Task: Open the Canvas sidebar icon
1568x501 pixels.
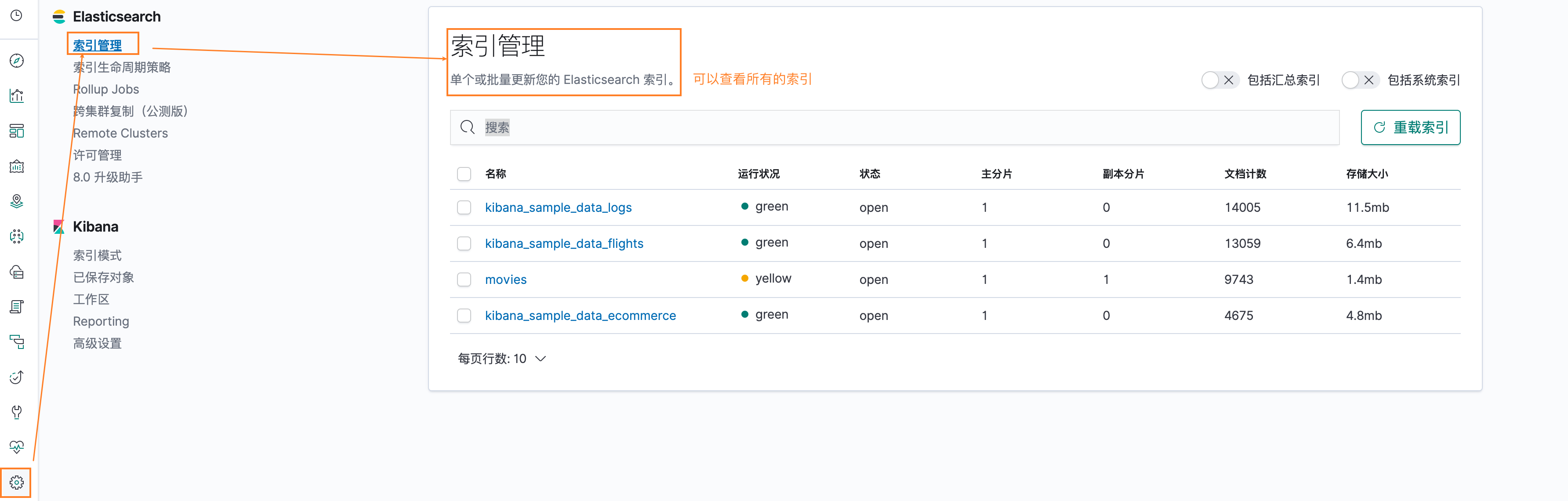Action: point(16,166)
